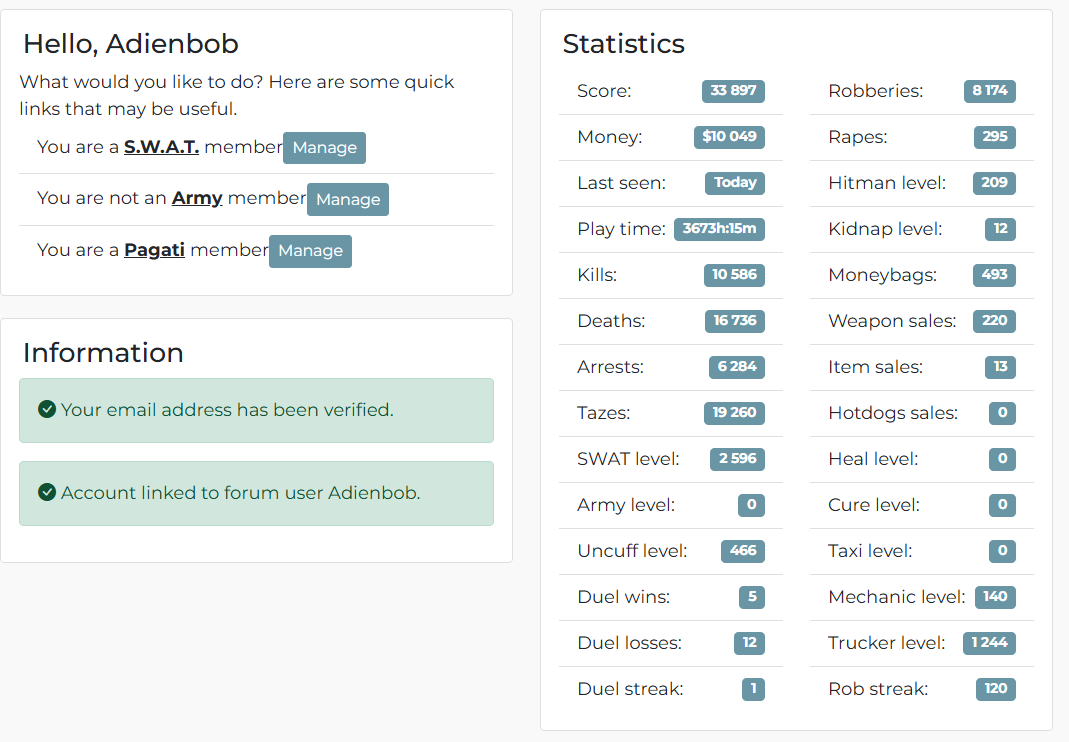Click the Kills count badge 10 586
The width and height of the screenshot is (1069, 742).
click(x=734, y=275)
